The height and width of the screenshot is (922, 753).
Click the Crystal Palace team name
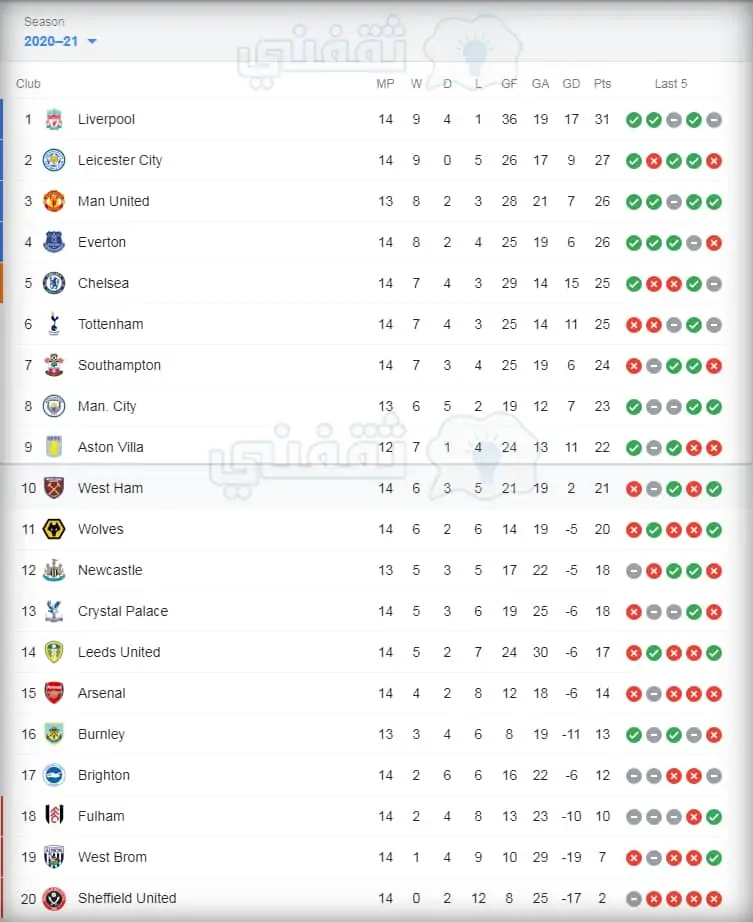(x=123, y=612)
